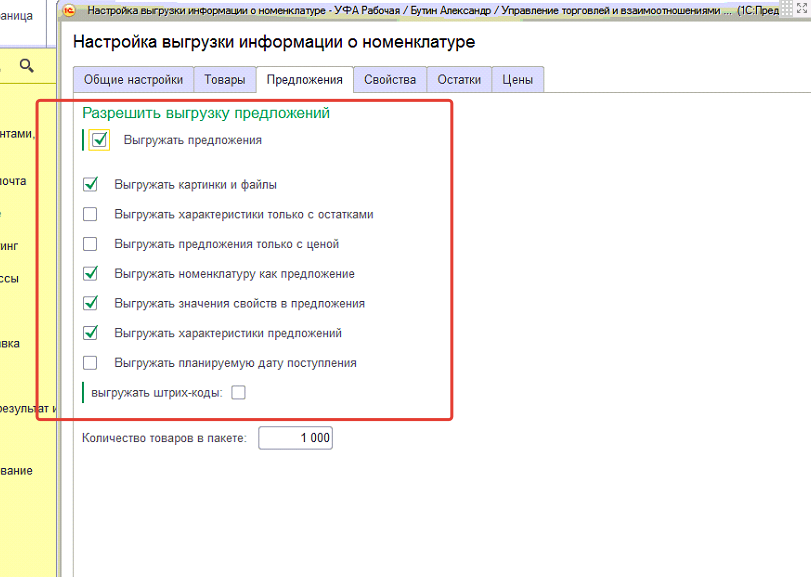Switch to the Товары tab
This screenshot has width=811, height=577.
[224, 80]
